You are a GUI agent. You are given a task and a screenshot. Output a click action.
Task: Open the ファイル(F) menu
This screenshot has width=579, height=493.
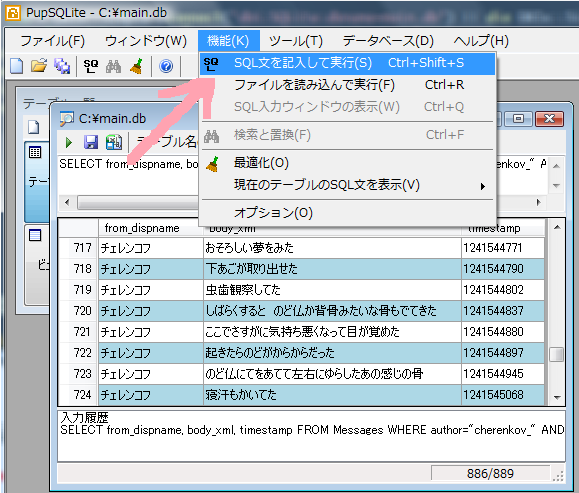52,41
